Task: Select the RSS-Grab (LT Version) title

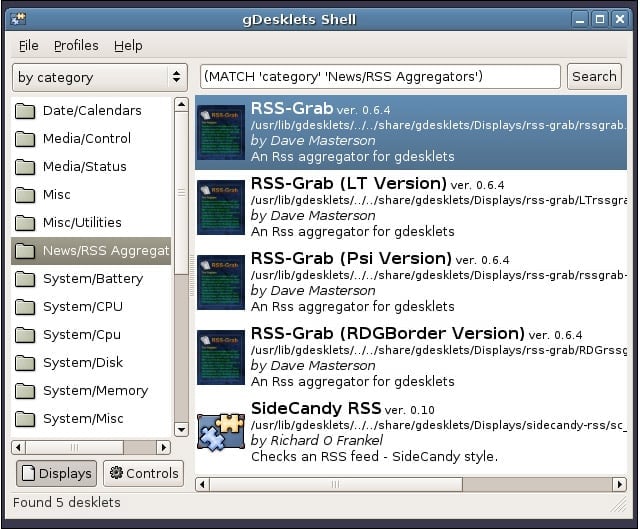Action: pyautogui.click(x=349, y=183)
